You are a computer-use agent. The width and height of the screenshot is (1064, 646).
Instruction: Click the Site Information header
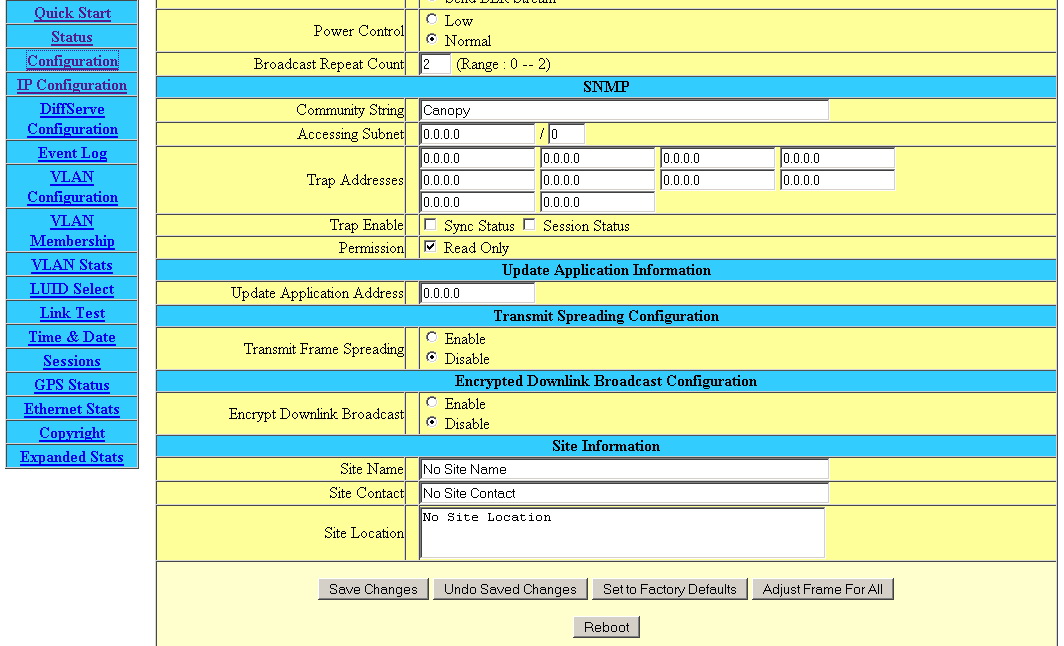point(606,446)
